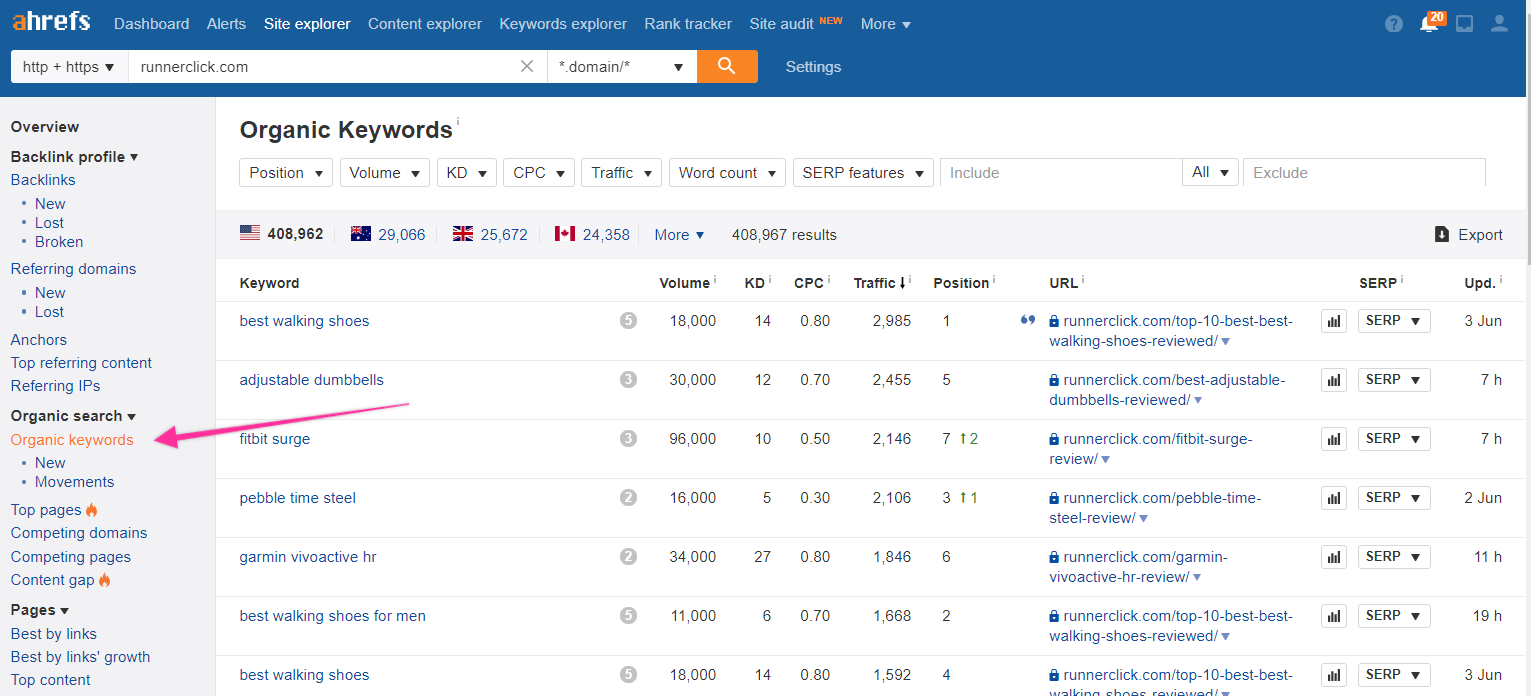The height and width of the screenshot is (696, 1531).
Task: Click the screen icon beside the bell
Action: [x=1464, y=24]
